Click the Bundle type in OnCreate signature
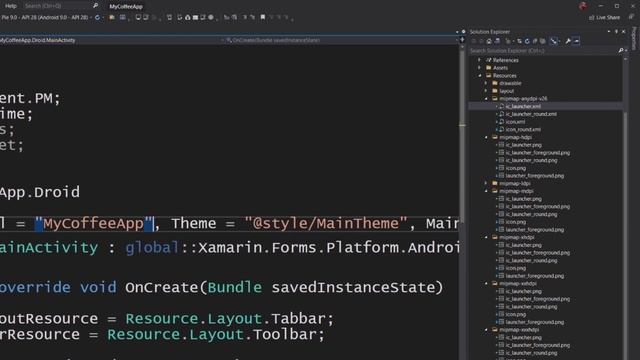Viewport: 640px width, 360px height. pos(234,288)
